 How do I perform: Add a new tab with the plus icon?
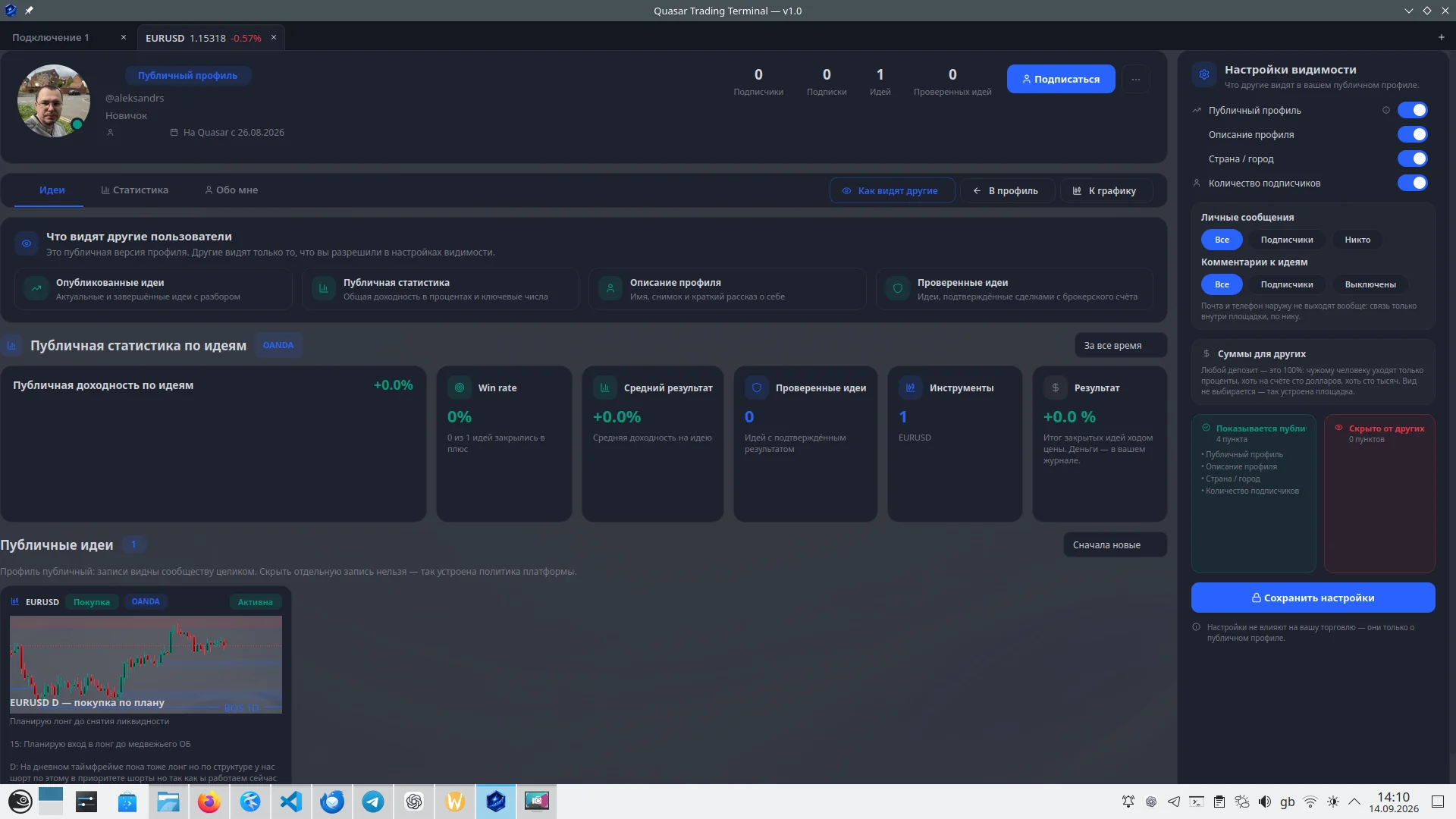(x=1441, y=37)
